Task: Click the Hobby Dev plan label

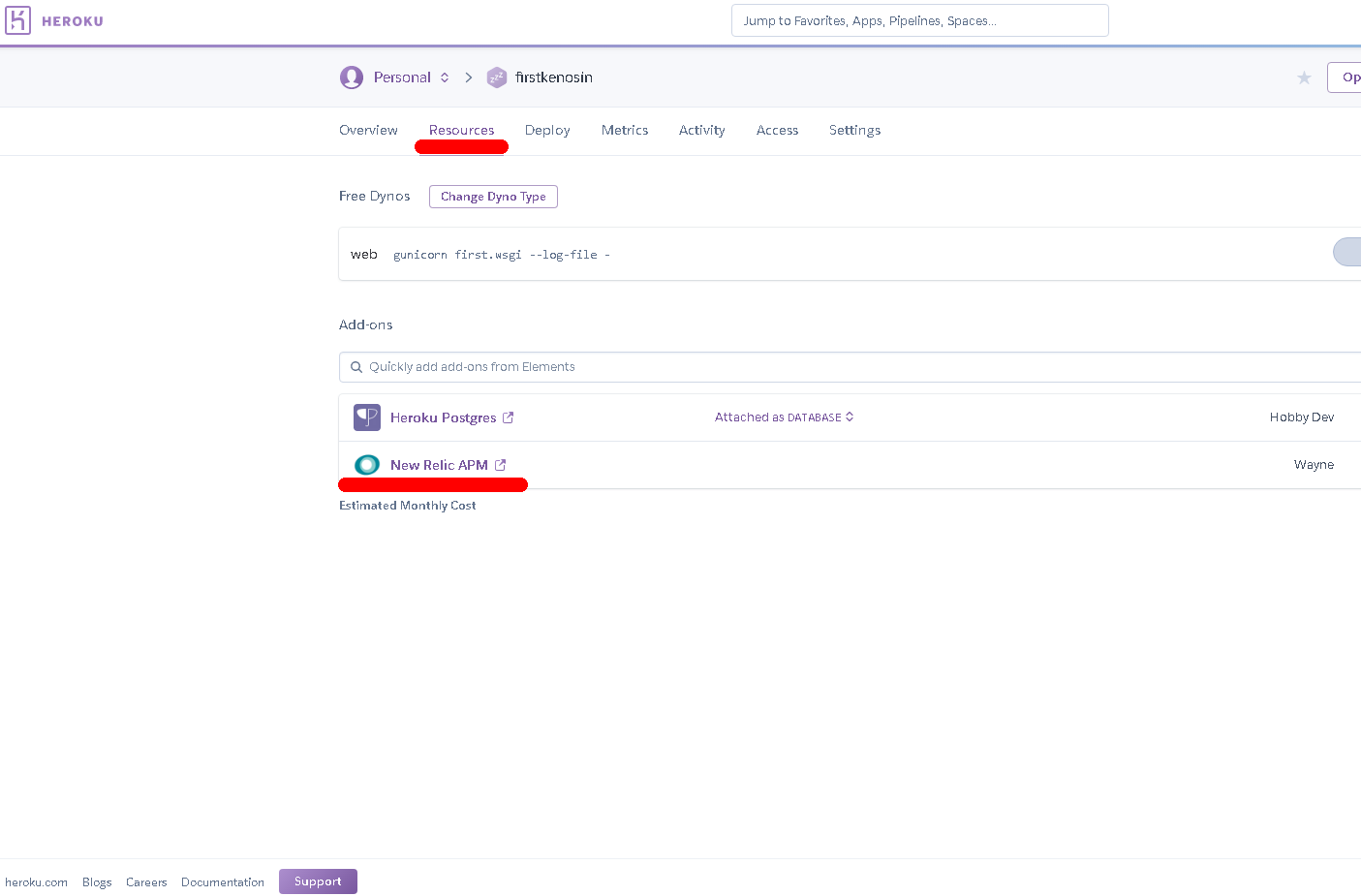Action: [1302, 417]
